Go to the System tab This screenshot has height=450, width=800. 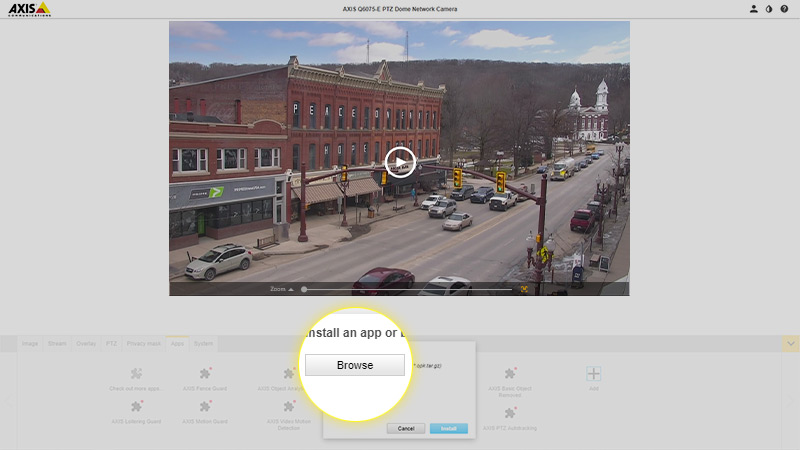[x=203, y=344]
